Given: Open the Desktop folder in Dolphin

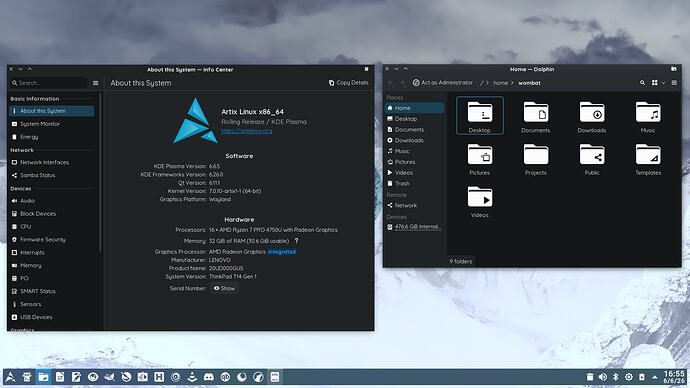Looking at the screenshot, I should click(480, 116).
